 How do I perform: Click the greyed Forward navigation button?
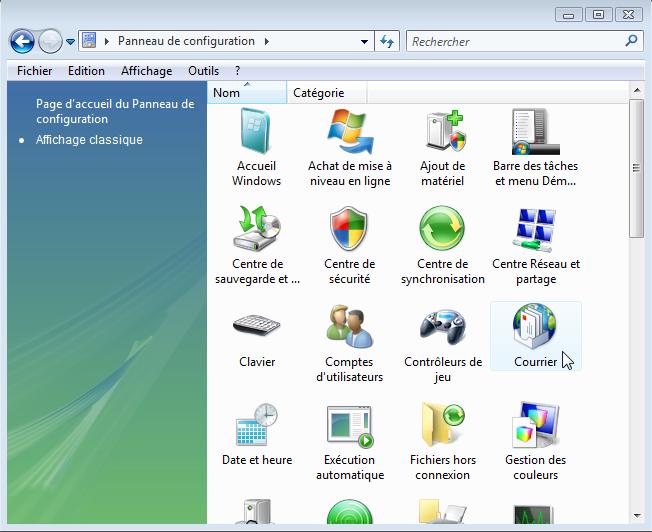point(50,41)
